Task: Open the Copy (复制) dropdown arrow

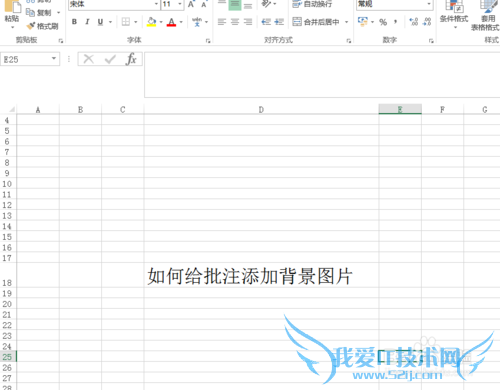Action: [59, 13]
